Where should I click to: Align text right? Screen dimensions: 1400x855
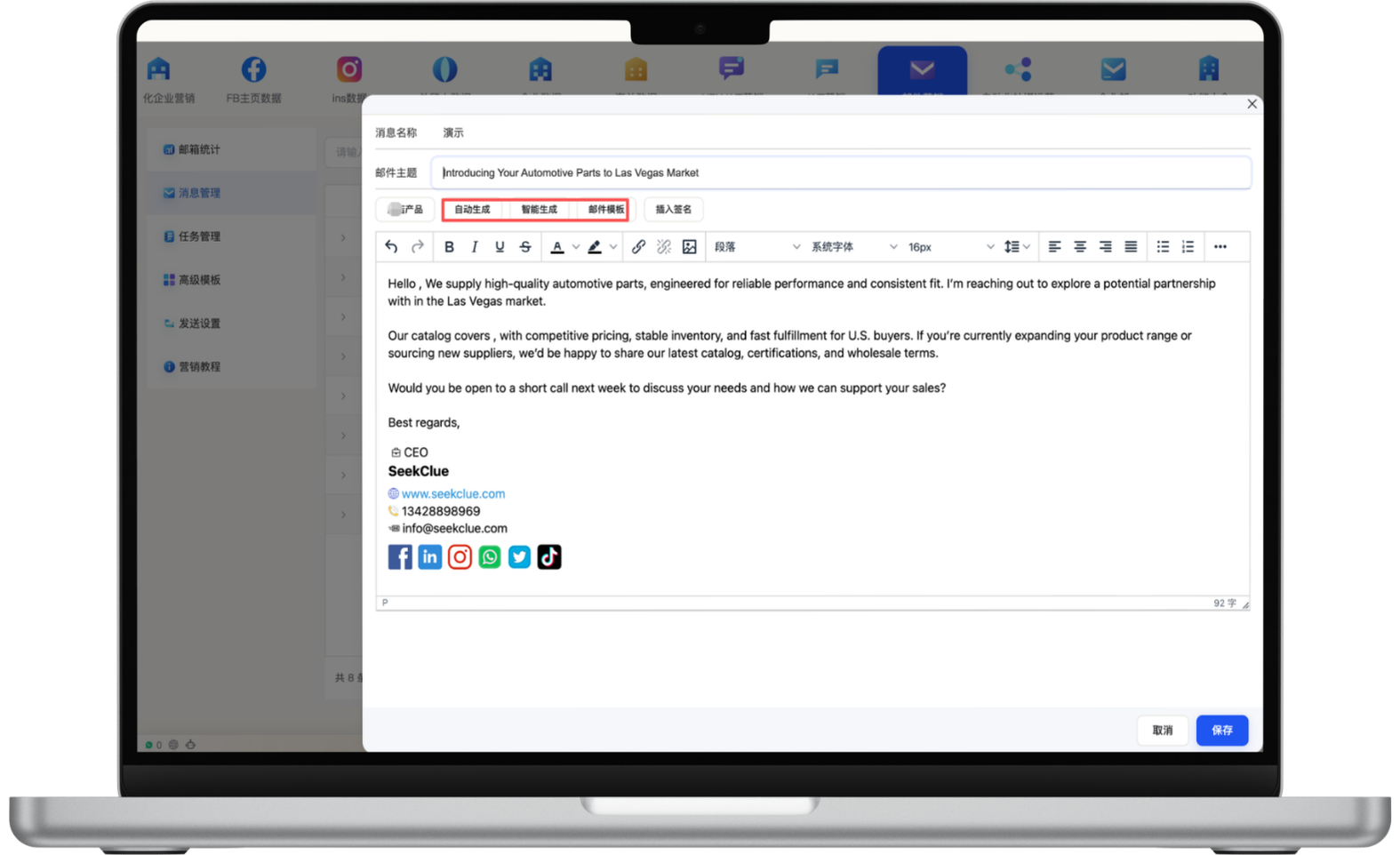tap(1105, 247)
